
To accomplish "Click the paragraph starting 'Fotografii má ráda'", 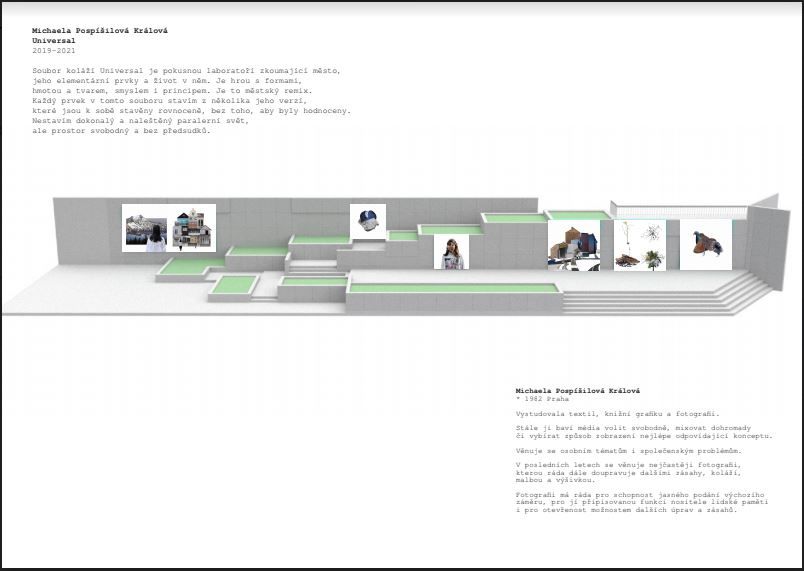I will [x=640, y=502].
